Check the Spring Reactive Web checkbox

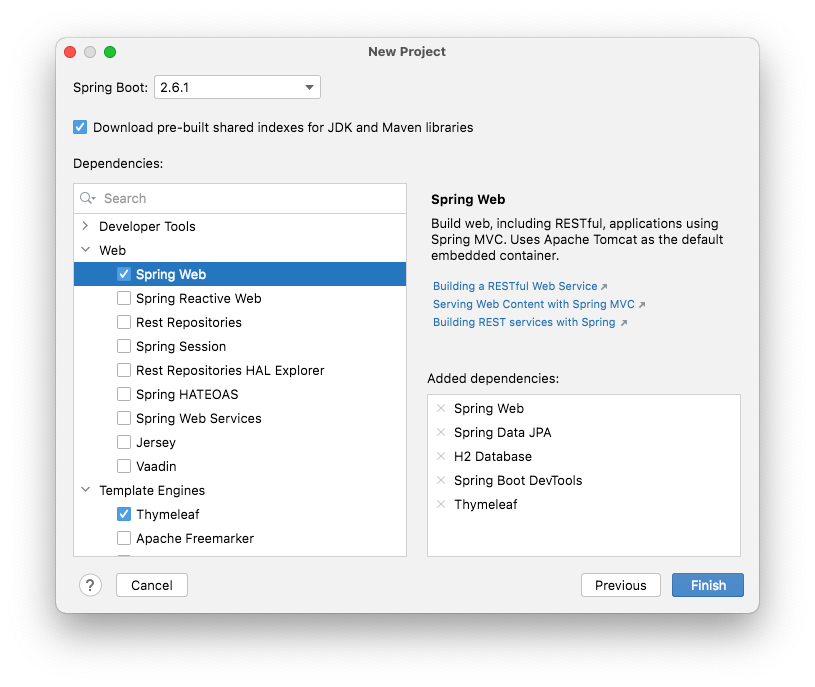coord(124,298)
